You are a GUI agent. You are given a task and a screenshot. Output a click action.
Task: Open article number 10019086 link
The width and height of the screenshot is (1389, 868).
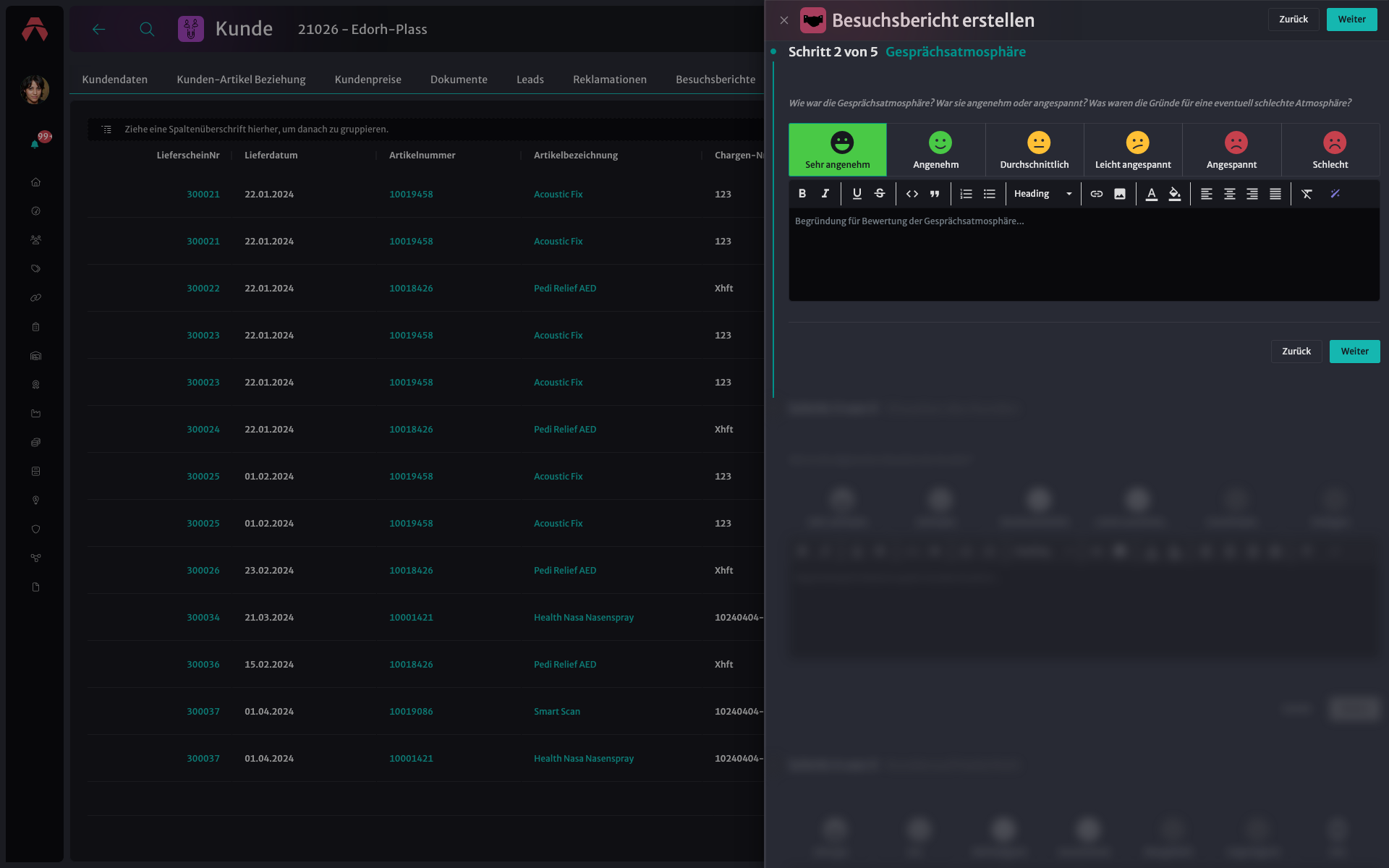point(411,712)
